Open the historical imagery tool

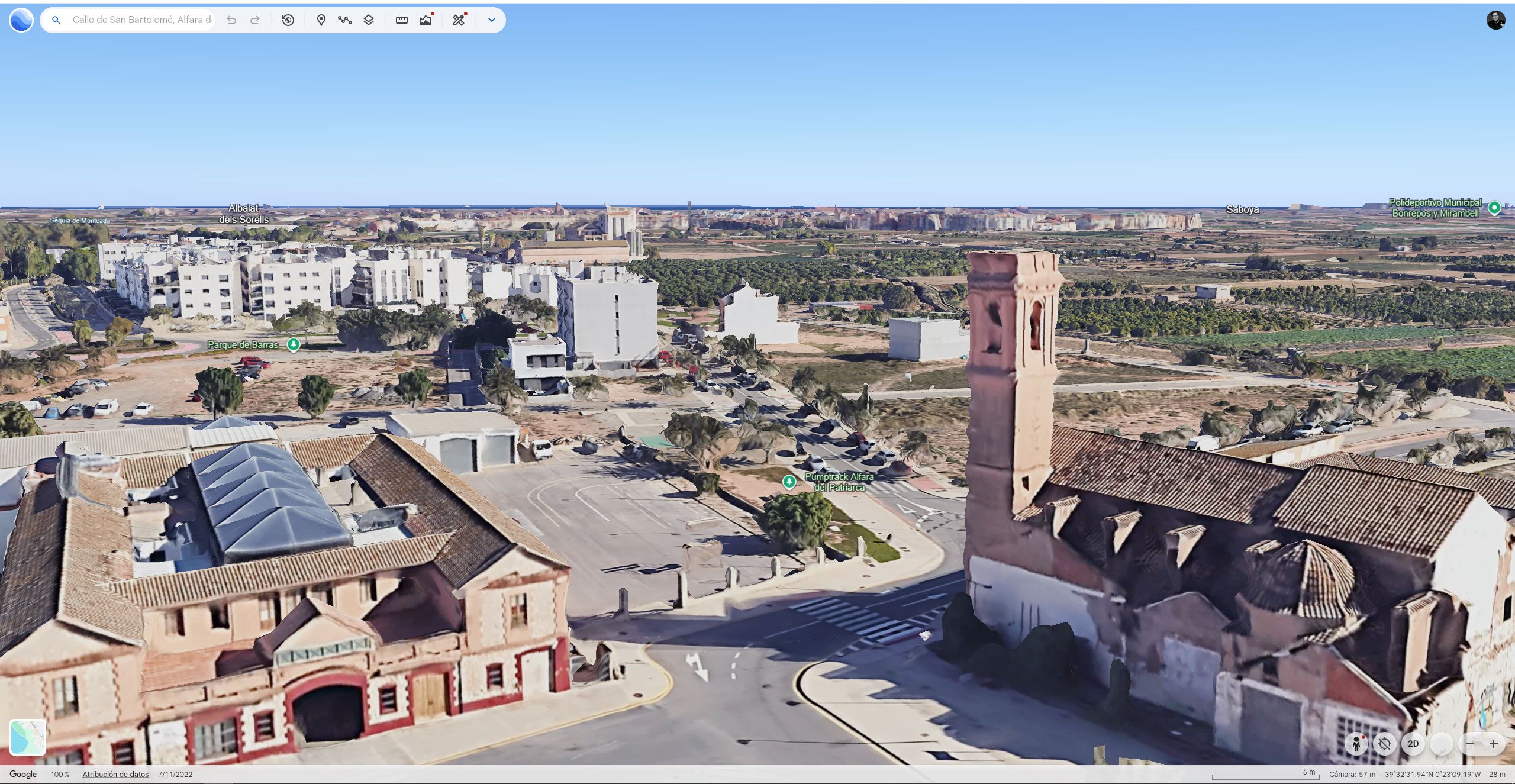point(288,20)
